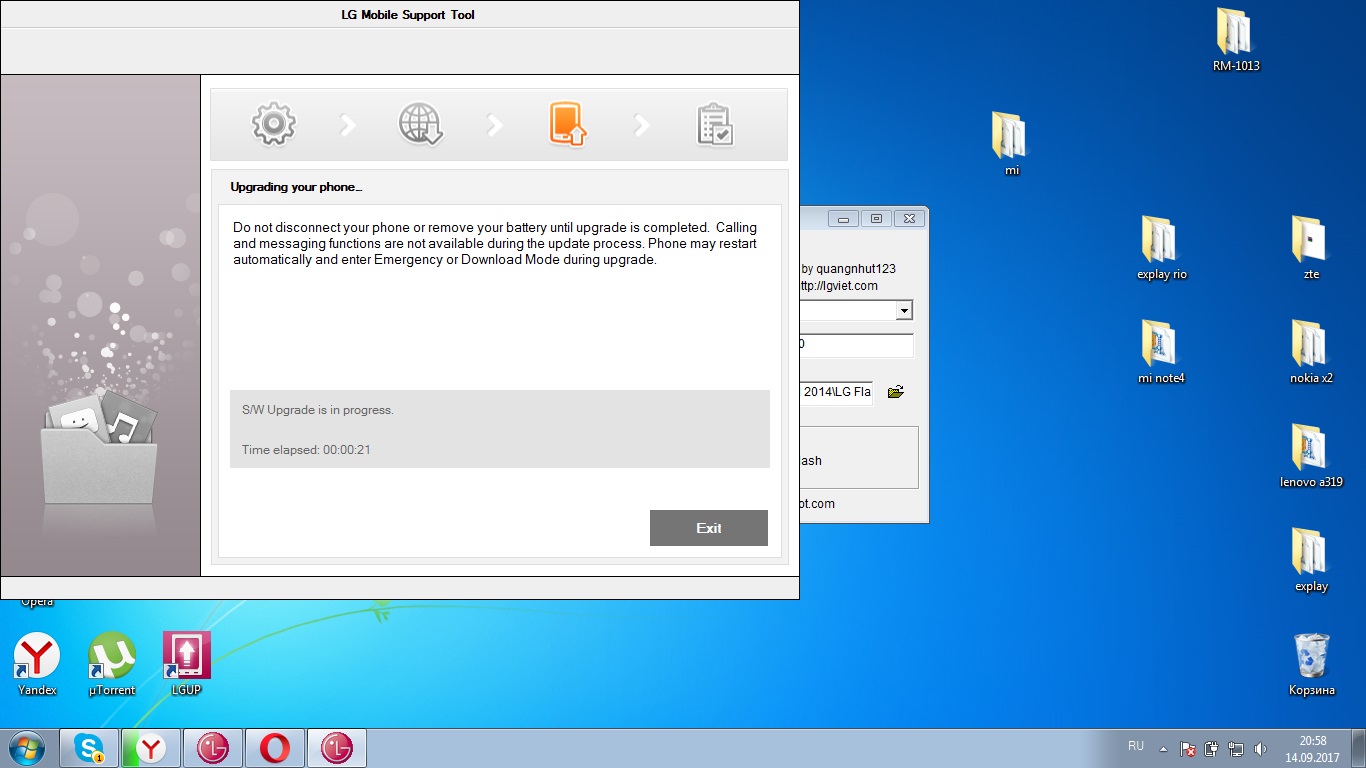The width and height of the screenshot is (1366, 768).
Task: Click the Exit button in LG Support Tool
Action: 709,528
